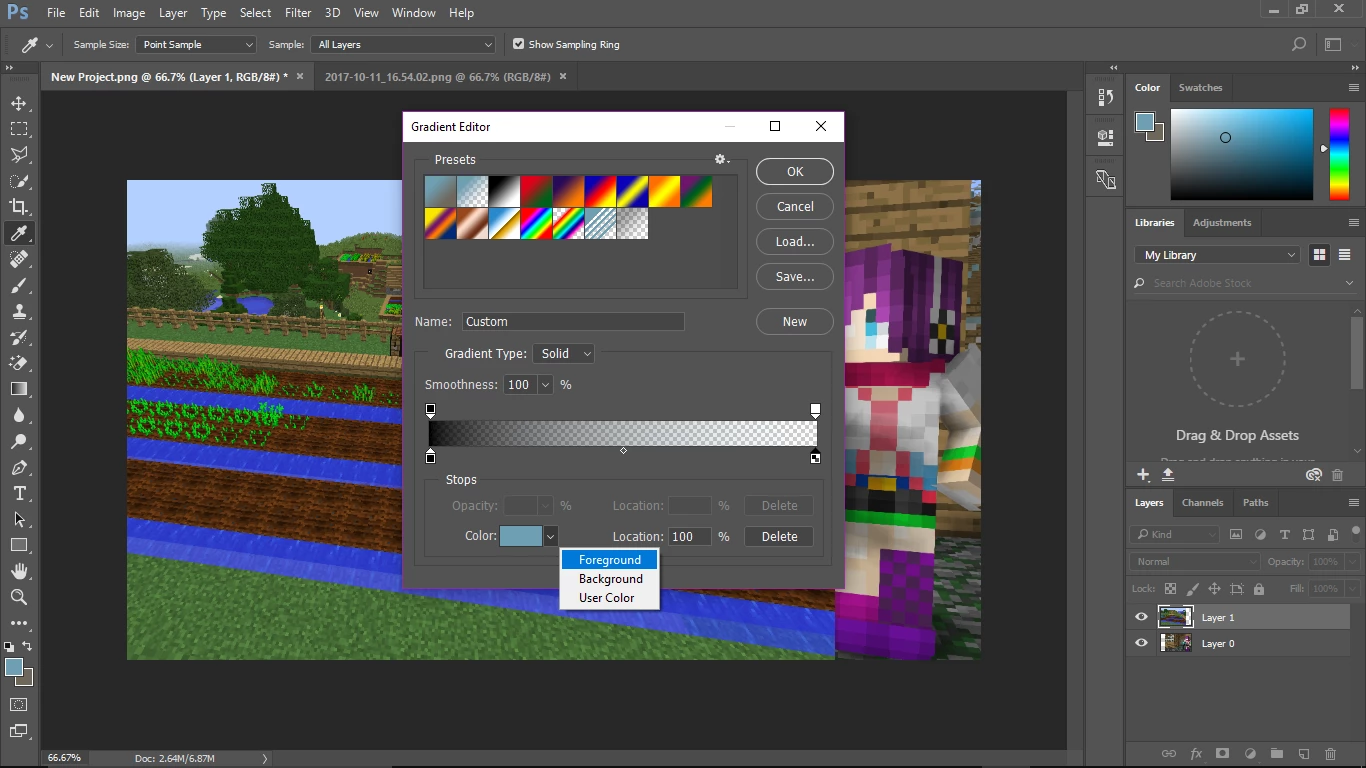Select the Gradient tool in toolbar
The width and height of the screenshot is (1366, 768).
point(19,389)
